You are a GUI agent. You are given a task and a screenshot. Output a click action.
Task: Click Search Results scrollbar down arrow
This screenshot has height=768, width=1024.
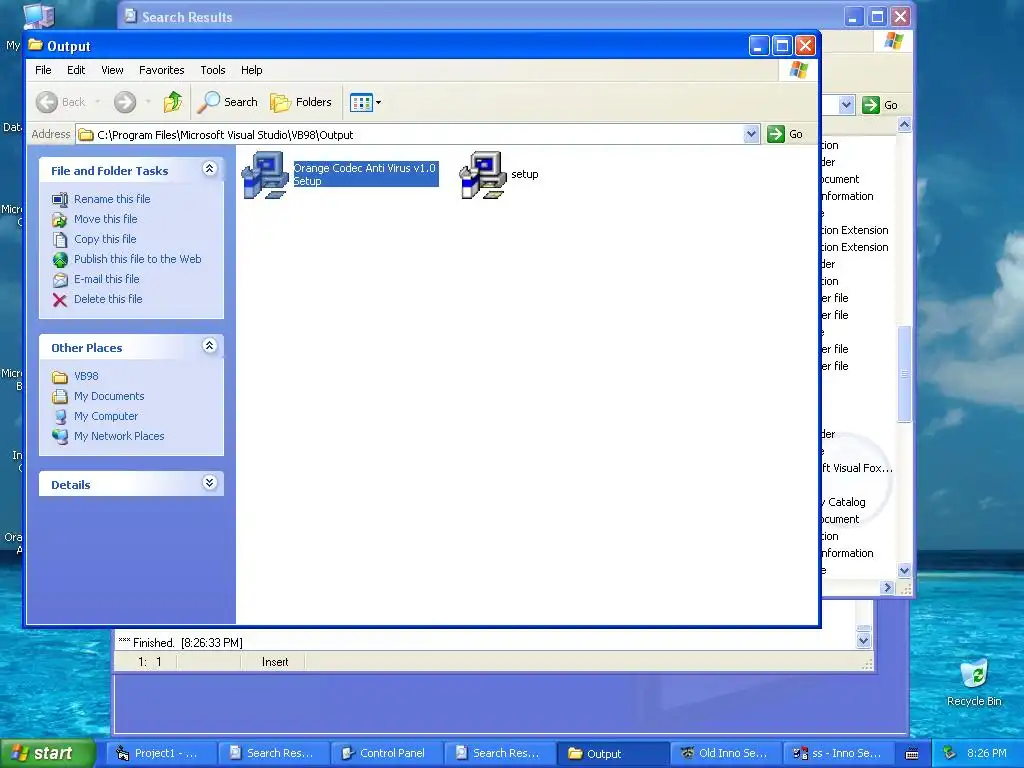tap(904, 570)
